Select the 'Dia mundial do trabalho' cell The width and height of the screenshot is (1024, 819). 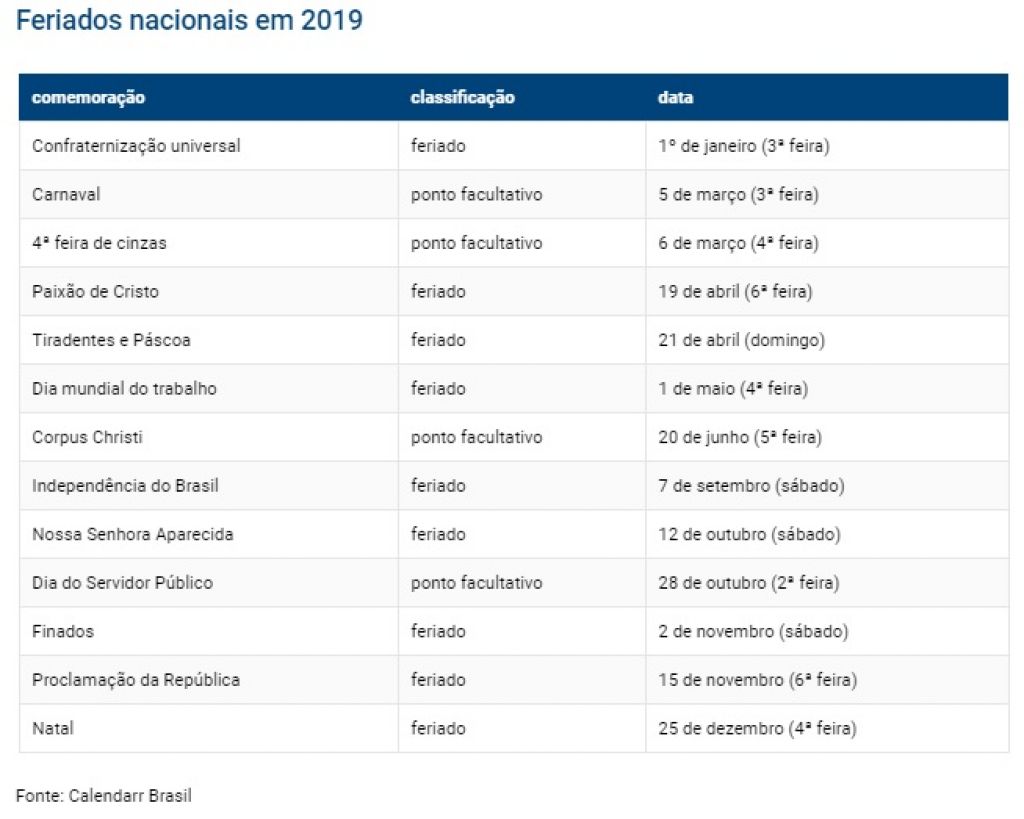pos(124,389)
